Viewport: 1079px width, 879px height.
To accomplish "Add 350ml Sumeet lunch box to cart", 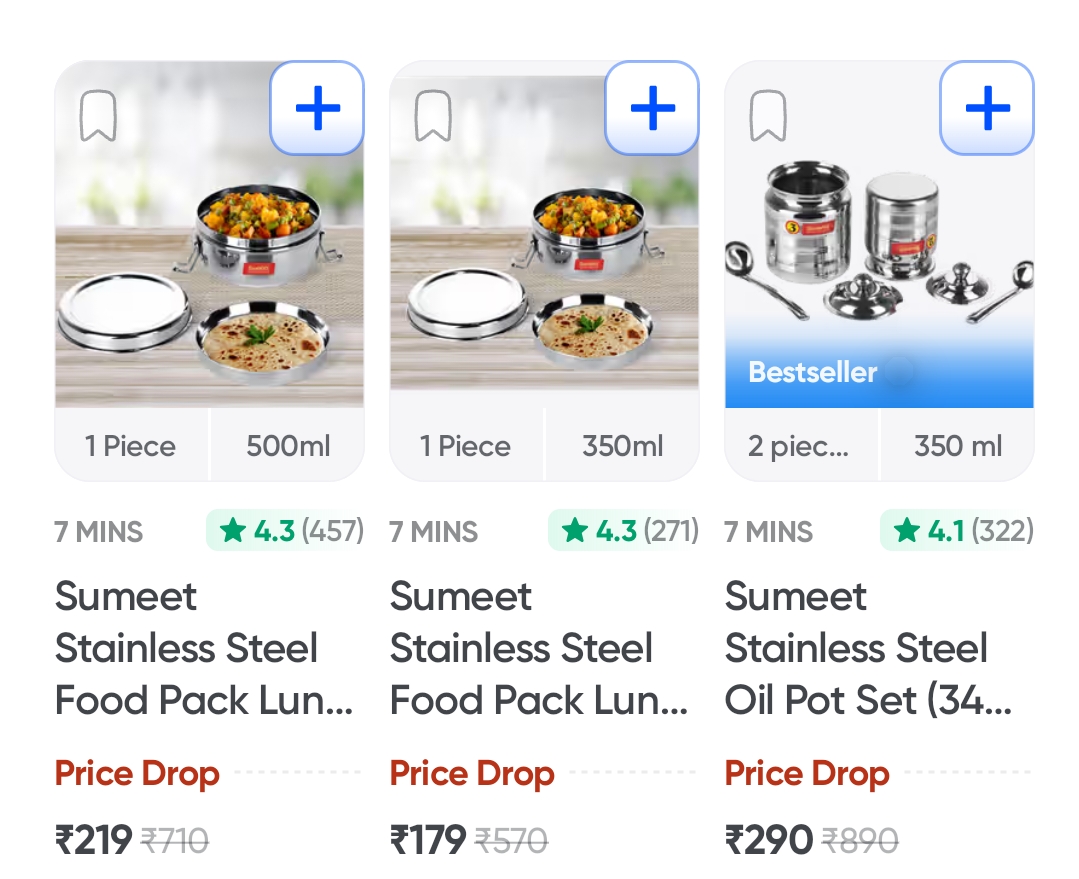I will point(652,108).
